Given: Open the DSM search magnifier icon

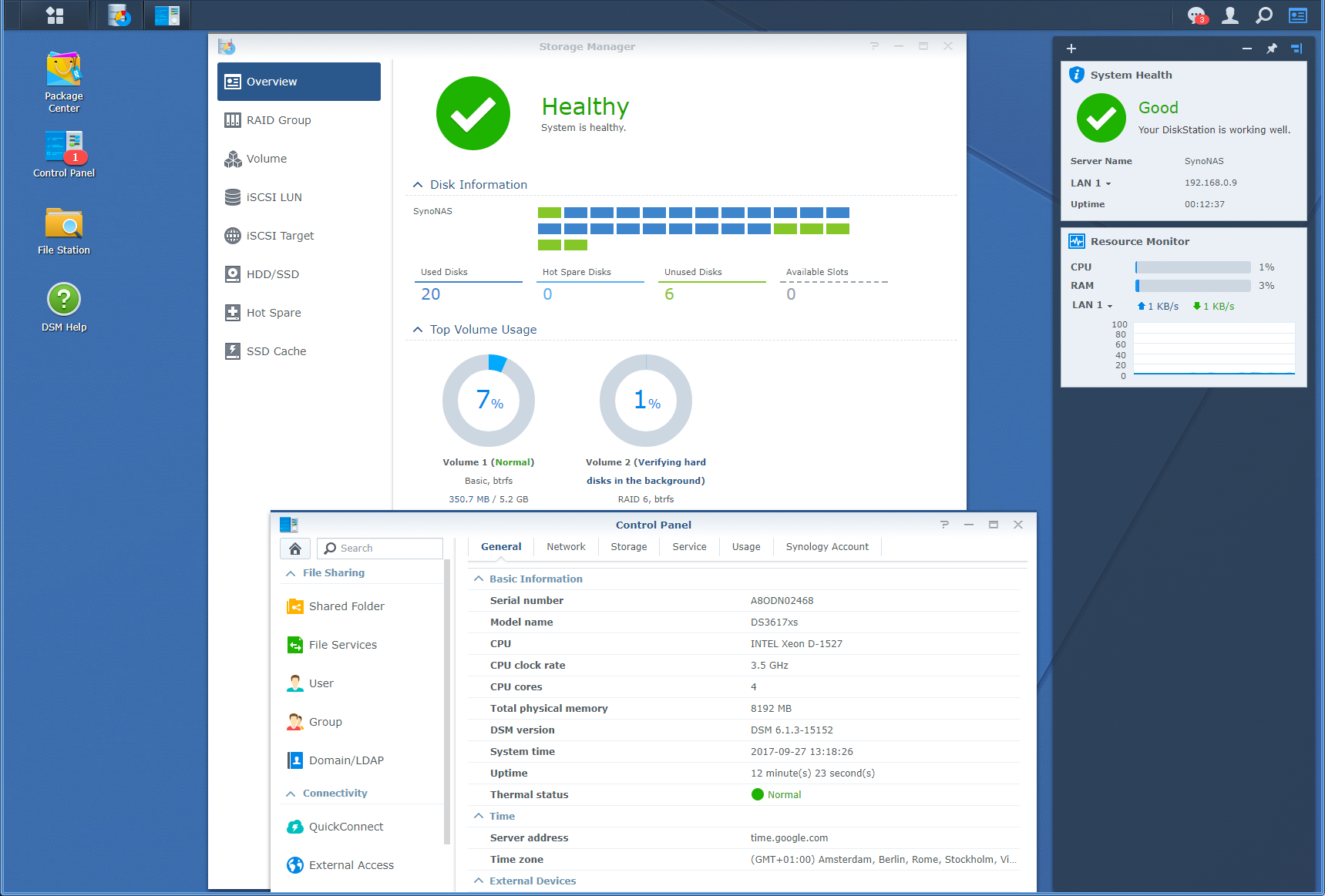Looking at the screenshot, I should click(x=1264, y=15).
